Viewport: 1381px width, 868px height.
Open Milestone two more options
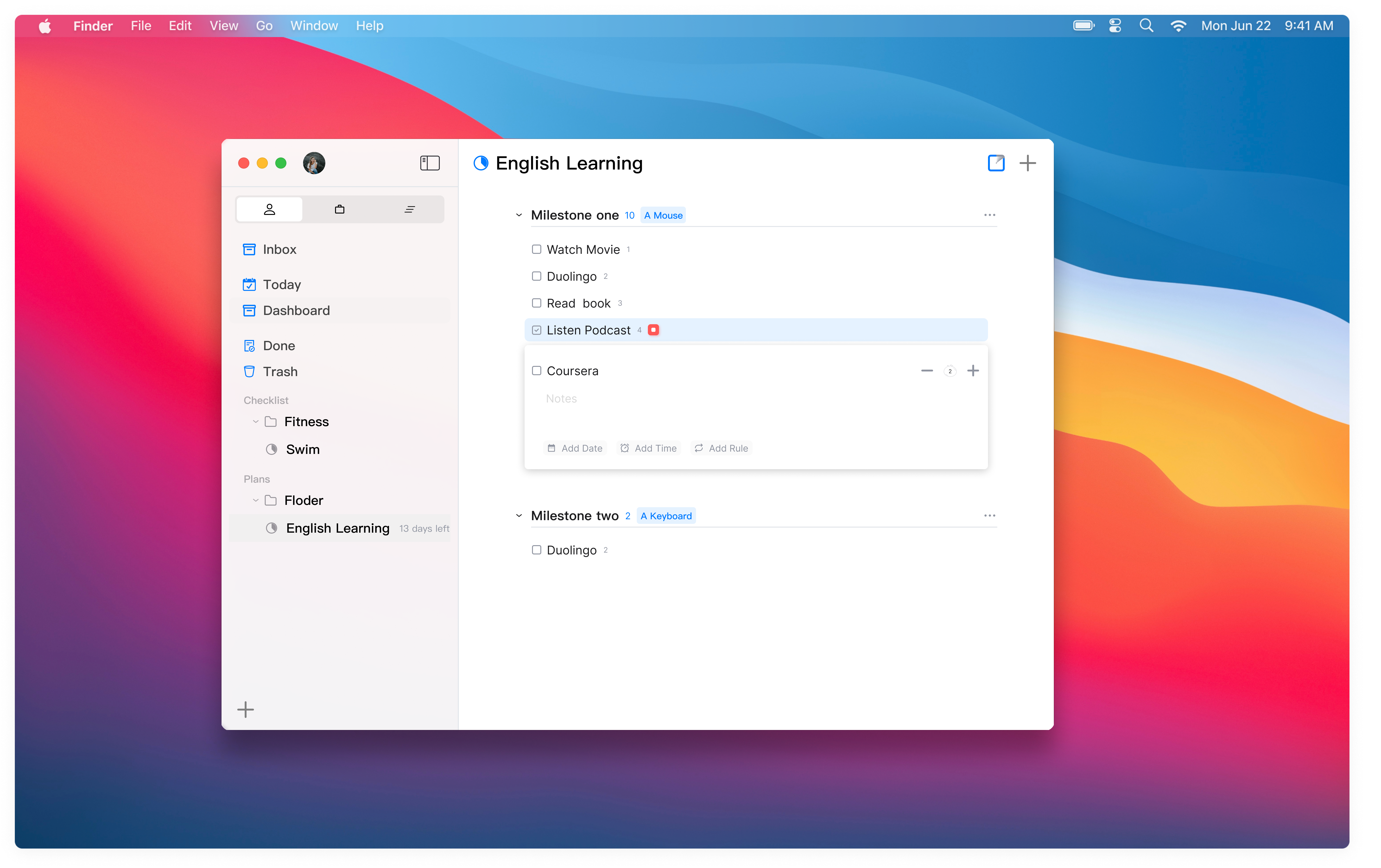click(990, 516)
